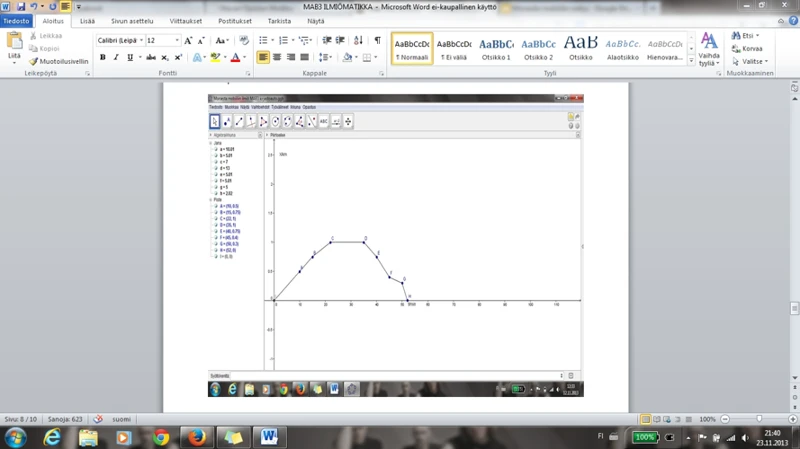Viewport: 800px width, 449px height.
Task: Toggle superscript formatting
Action: [177, 58]
